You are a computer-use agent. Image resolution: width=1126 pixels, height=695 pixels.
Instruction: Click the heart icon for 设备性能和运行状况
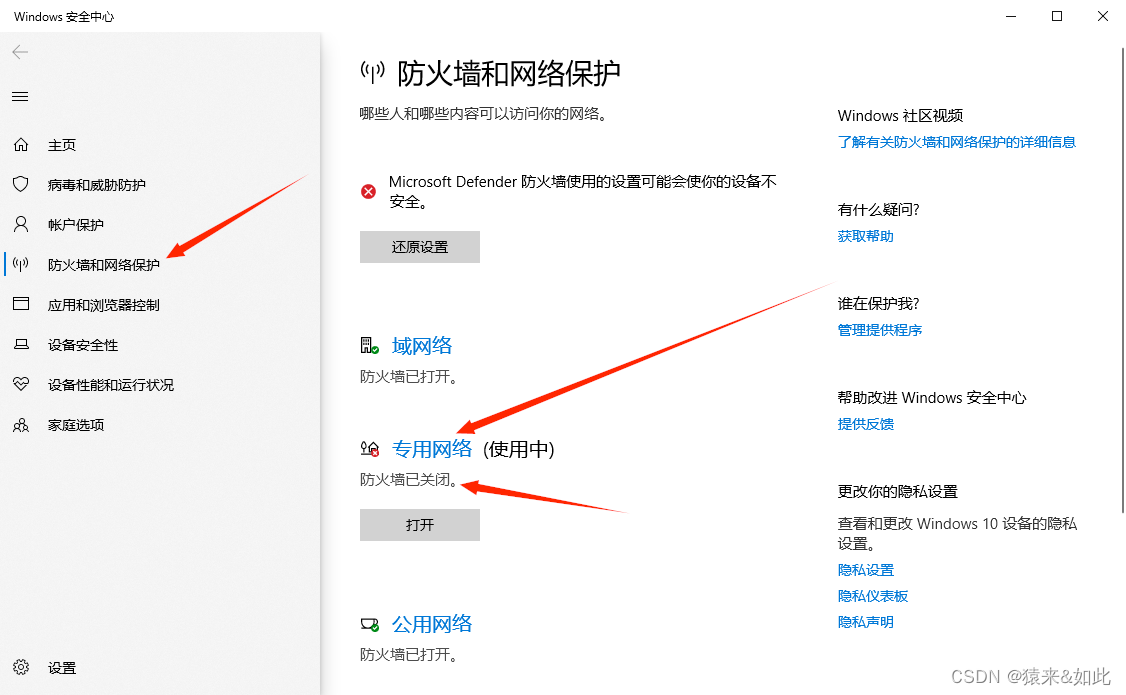click(x=21, y=384)
